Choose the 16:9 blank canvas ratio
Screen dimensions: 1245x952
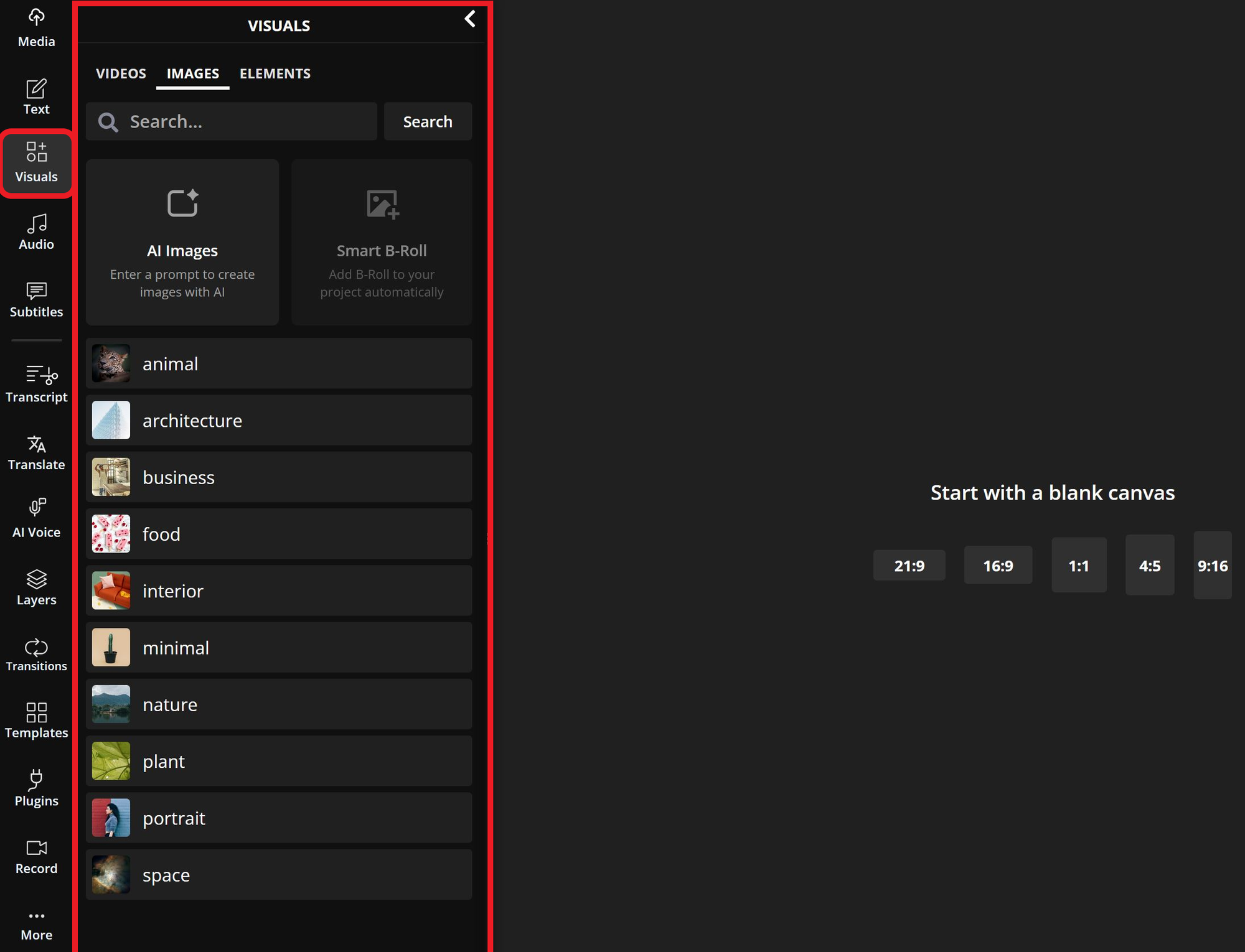(998, 566)
